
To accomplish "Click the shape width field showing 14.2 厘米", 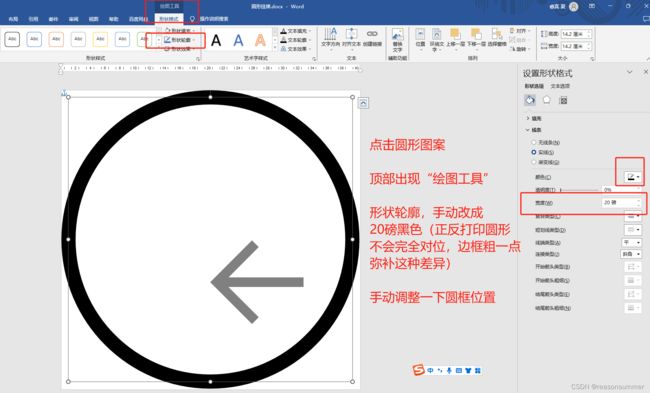I will 575,46.
